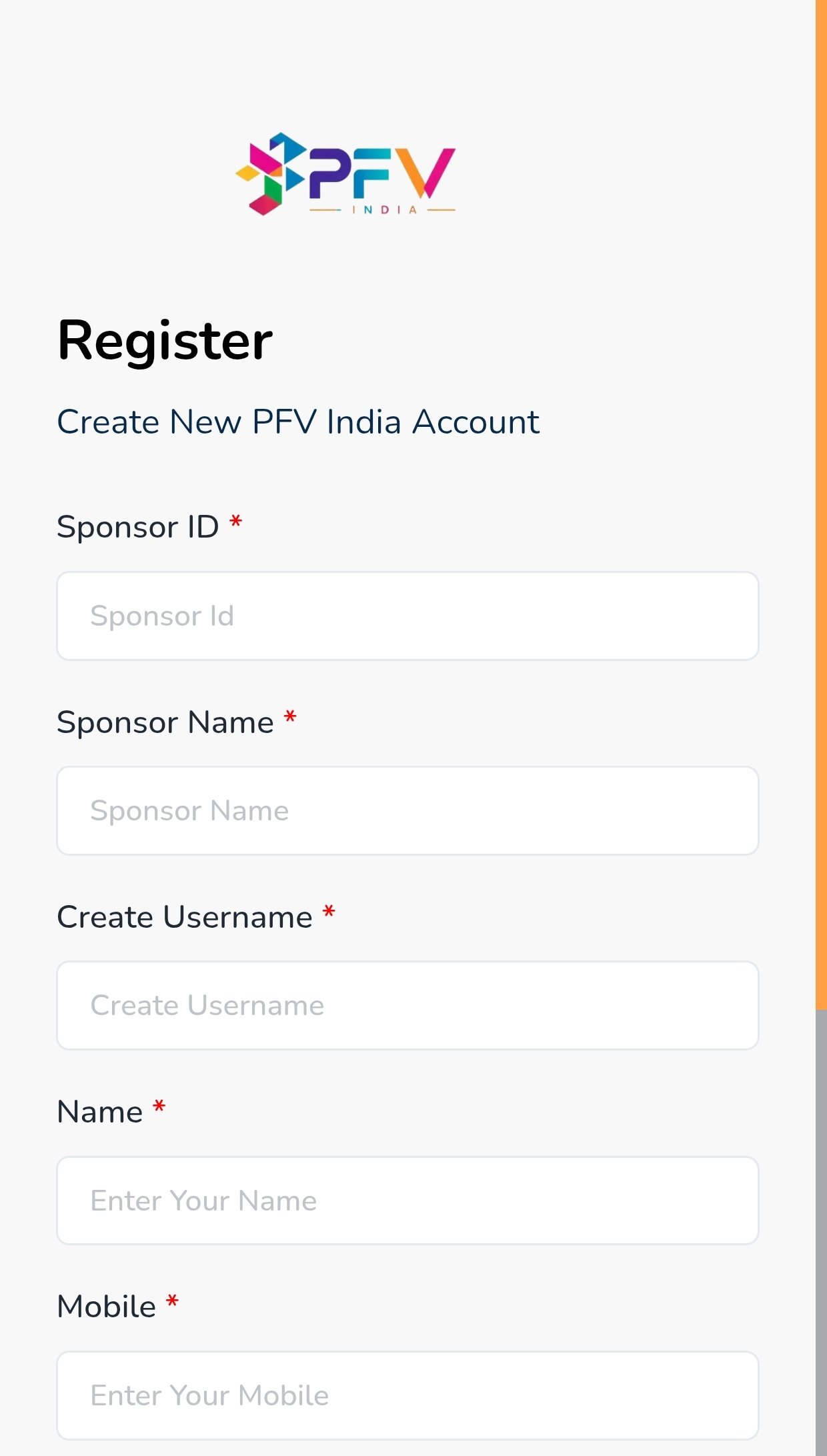827x1456 pixels.
Task: Focus the Sponsor Name text box
Action: (407, 810)
